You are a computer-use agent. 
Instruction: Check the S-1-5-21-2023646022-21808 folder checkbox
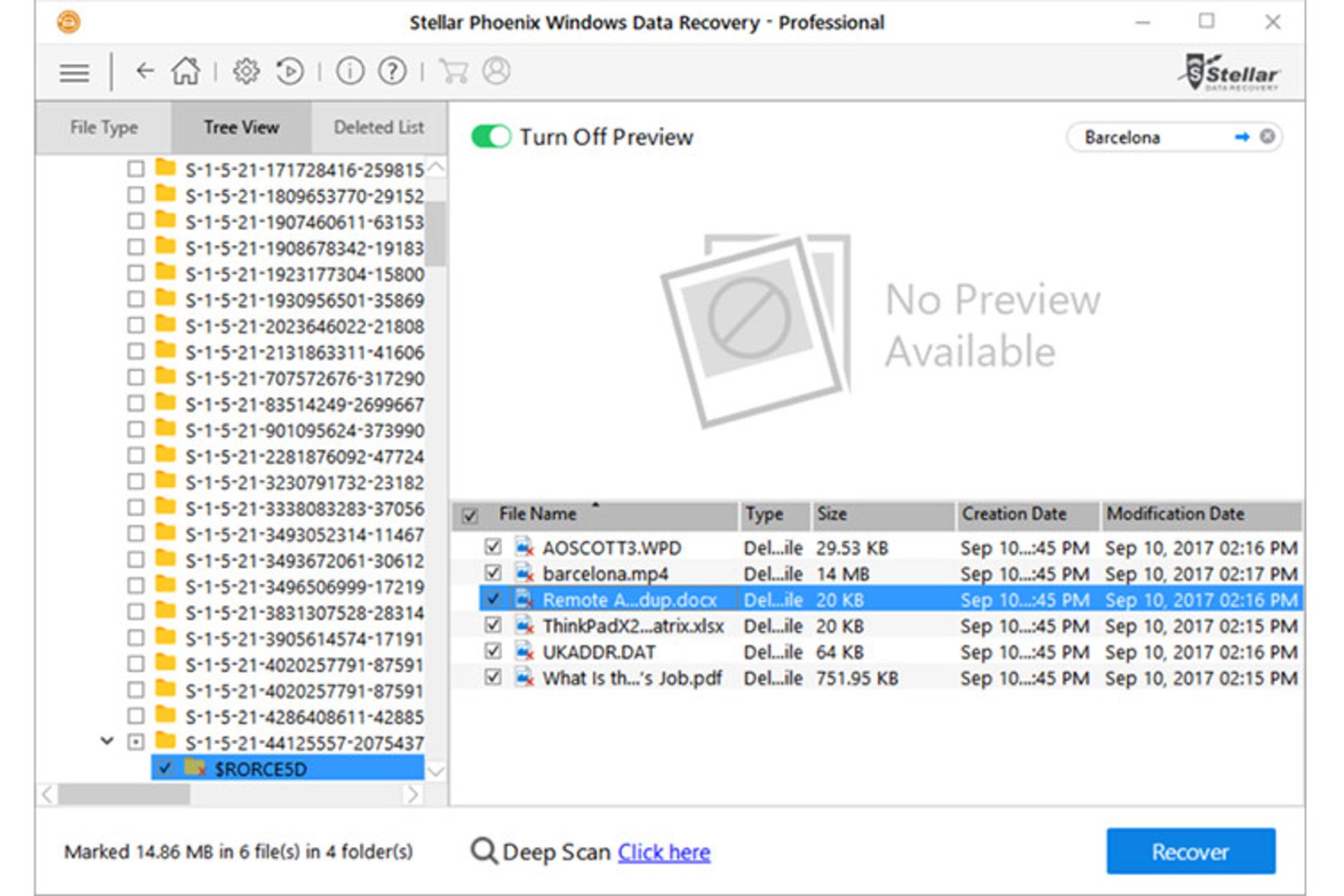136,325
